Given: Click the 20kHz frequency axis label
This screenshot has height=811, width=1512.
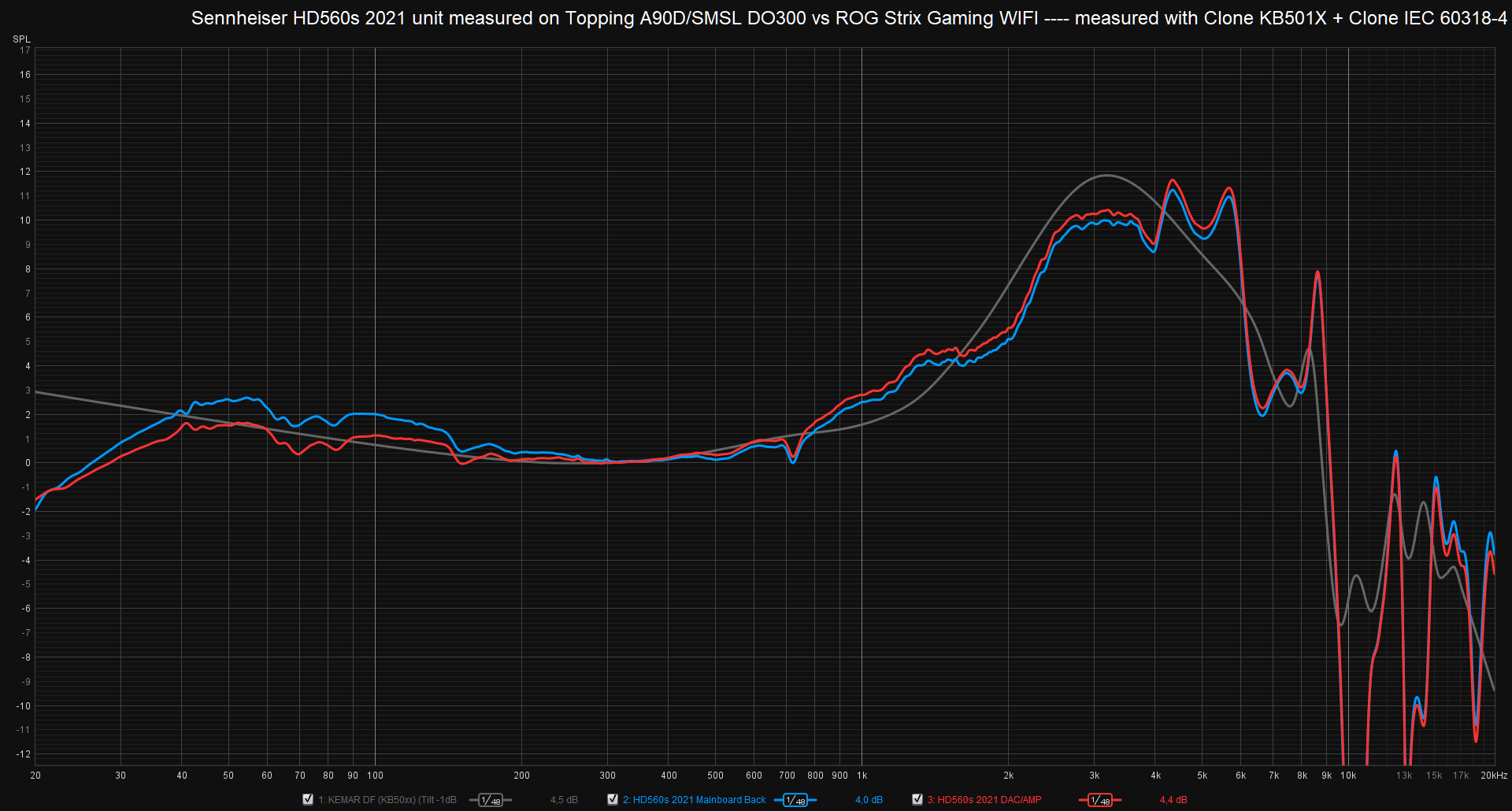Looking at the screenshot, I should [1494, 776].
